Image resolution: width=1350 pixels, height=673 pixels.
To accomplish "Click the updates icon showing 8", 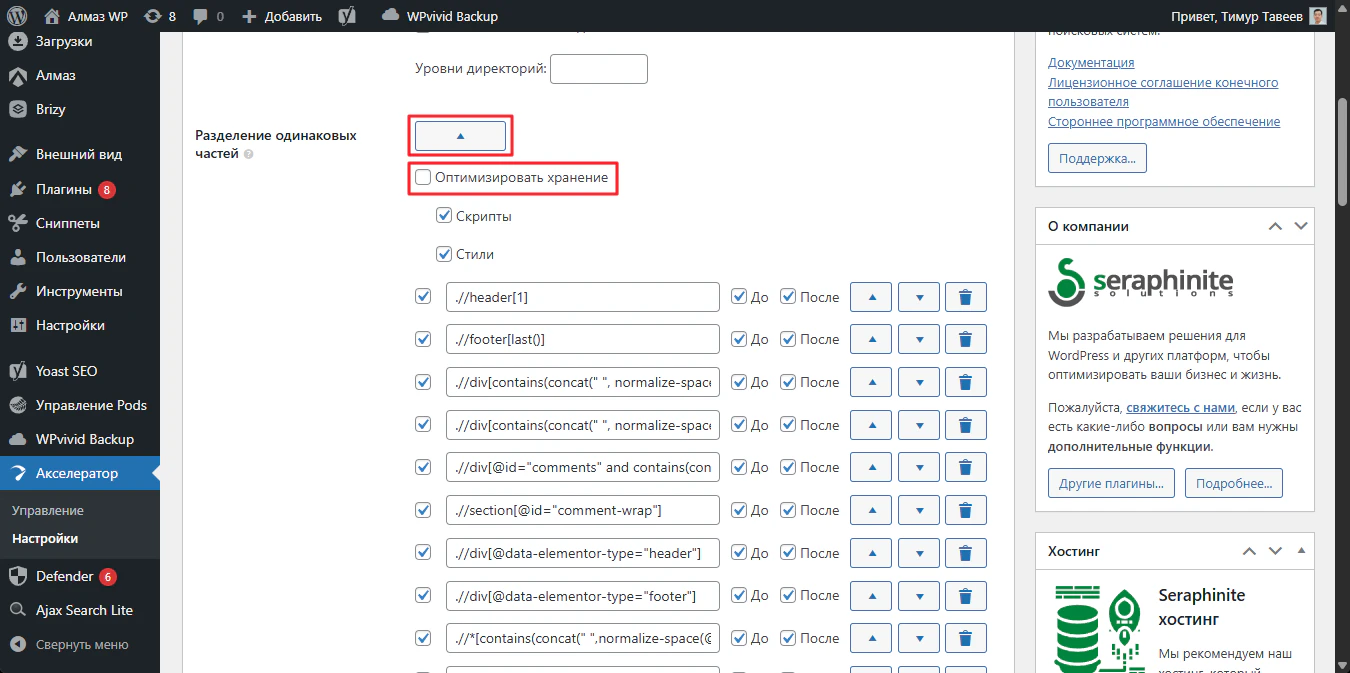I will click(160, 16).
